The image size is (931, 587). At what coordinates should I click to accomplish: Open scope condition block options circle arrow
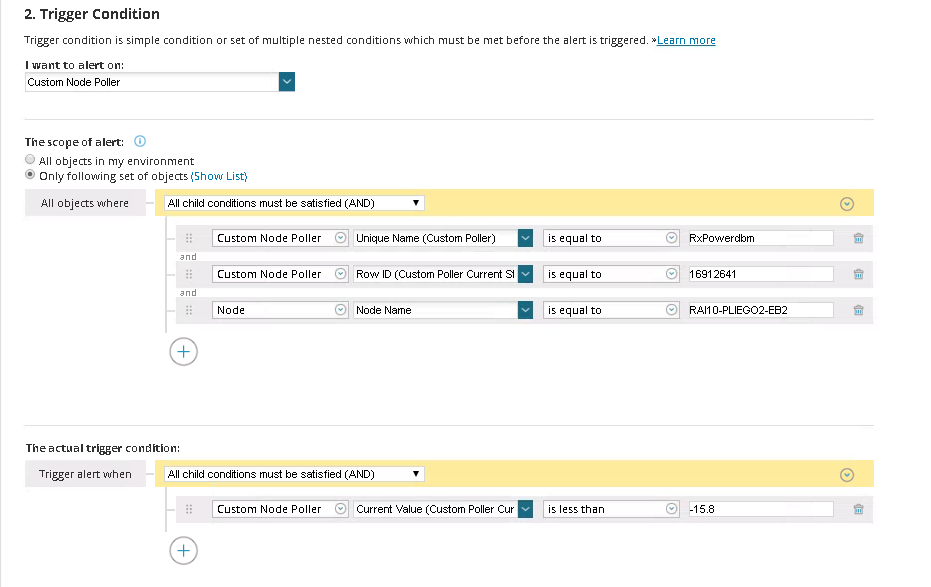click(847, 204)
